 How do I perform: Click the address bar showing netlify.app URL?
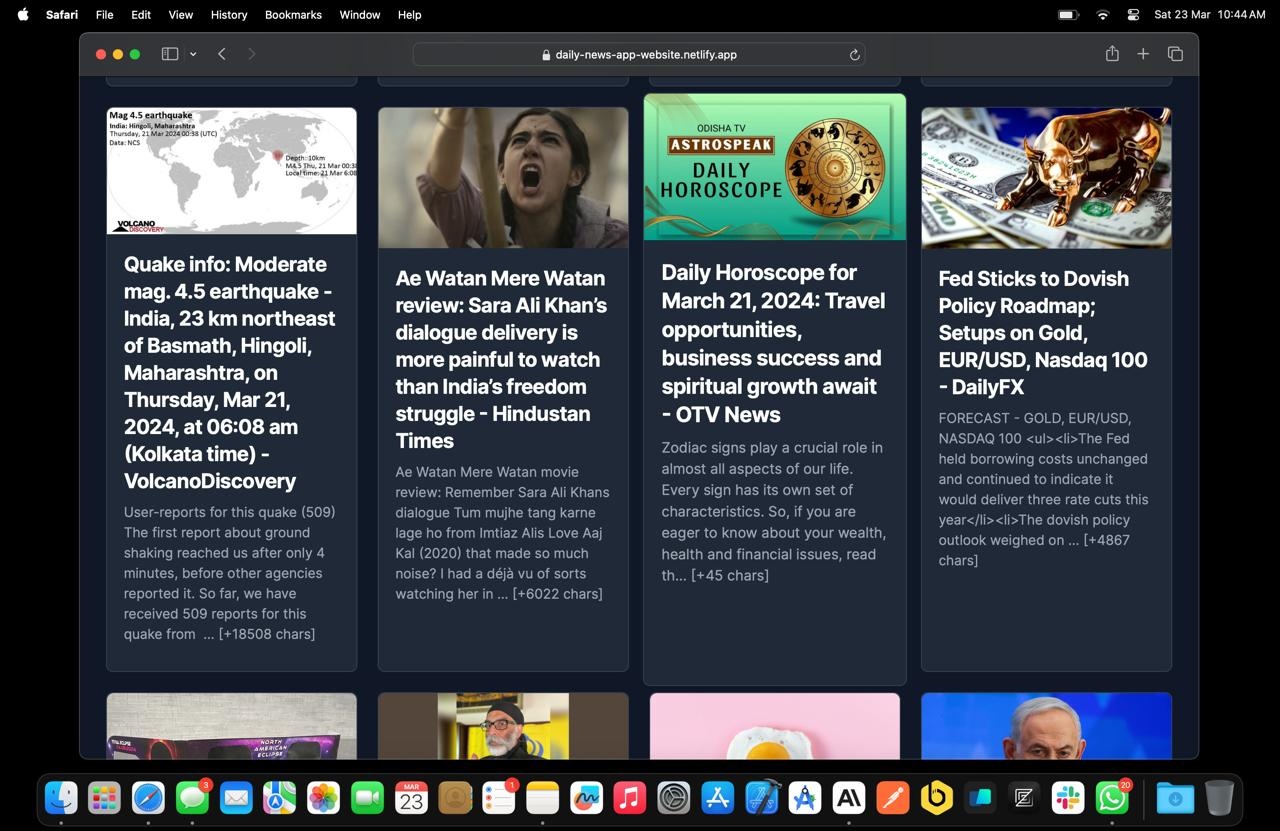638,55
